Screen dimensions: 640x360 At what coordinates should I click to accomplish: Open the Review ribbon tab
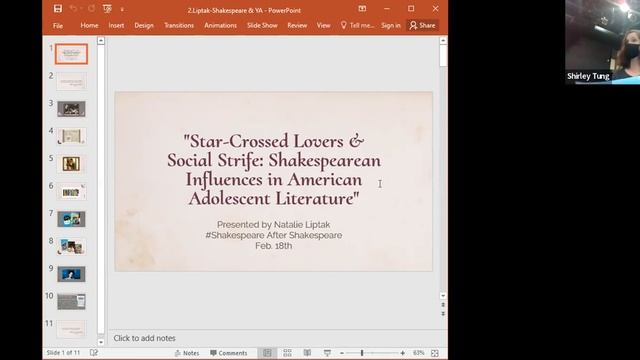coord(297,25)
